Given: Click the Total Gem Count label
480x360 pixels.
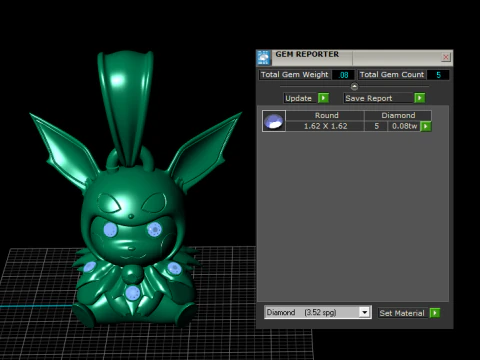Looking at the screenshot, I should pyautogui.click(x=392, y=75).
